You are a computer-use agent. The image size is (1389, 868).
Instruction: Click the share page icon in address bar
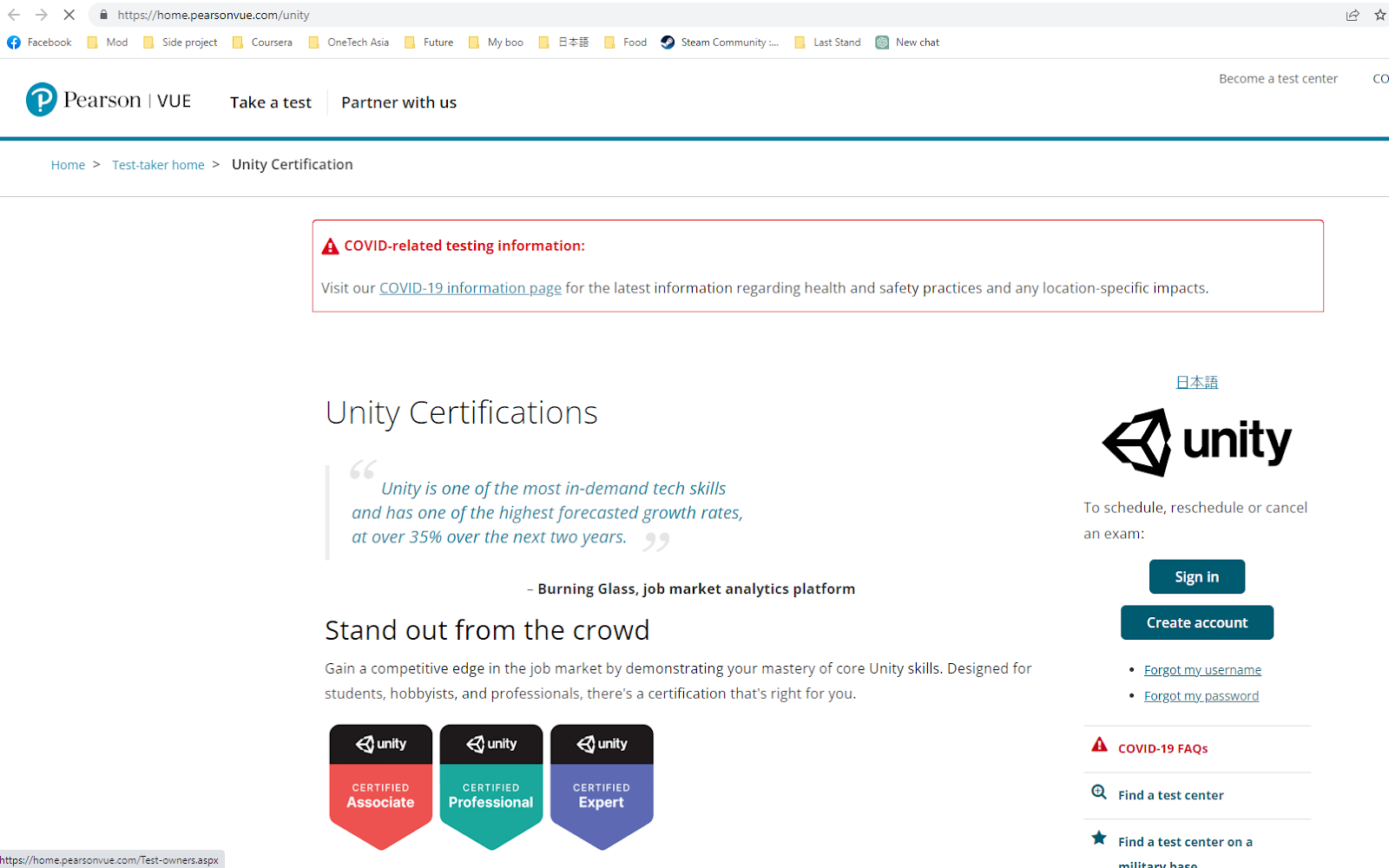(1353, 15)
